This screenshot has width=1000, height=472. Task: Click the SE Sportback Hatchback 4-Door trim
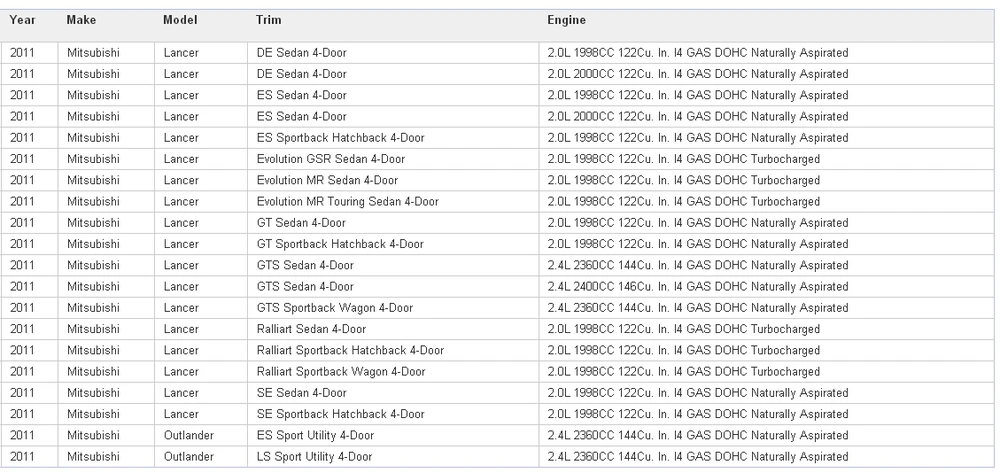(x=341, y=414)
